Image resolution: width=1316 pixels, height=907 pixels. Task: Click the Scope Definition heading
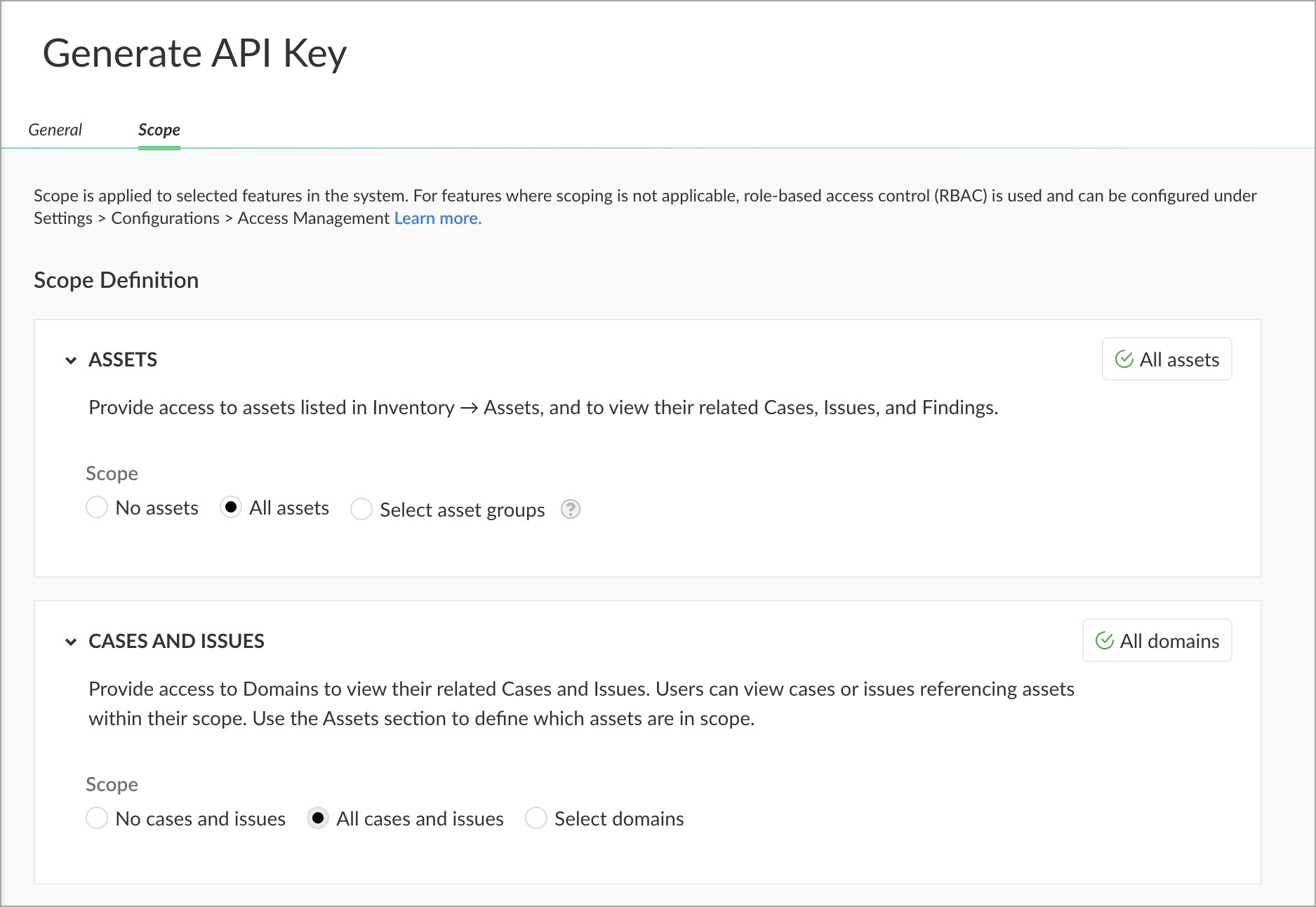pyautogui.click(x=117, y=280)
